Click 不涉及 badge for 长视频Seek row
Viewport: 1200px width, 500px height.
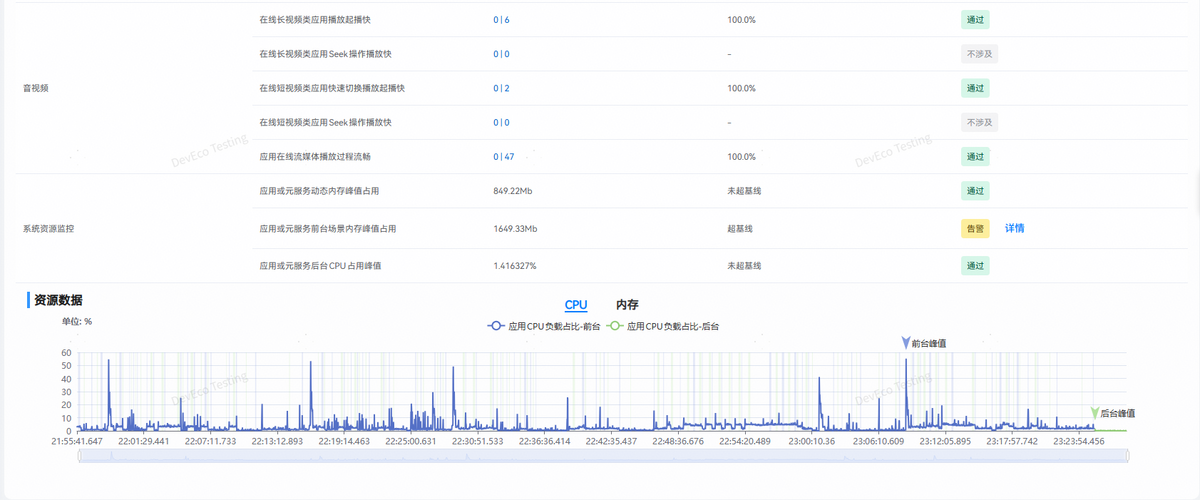tap(979, 54)
